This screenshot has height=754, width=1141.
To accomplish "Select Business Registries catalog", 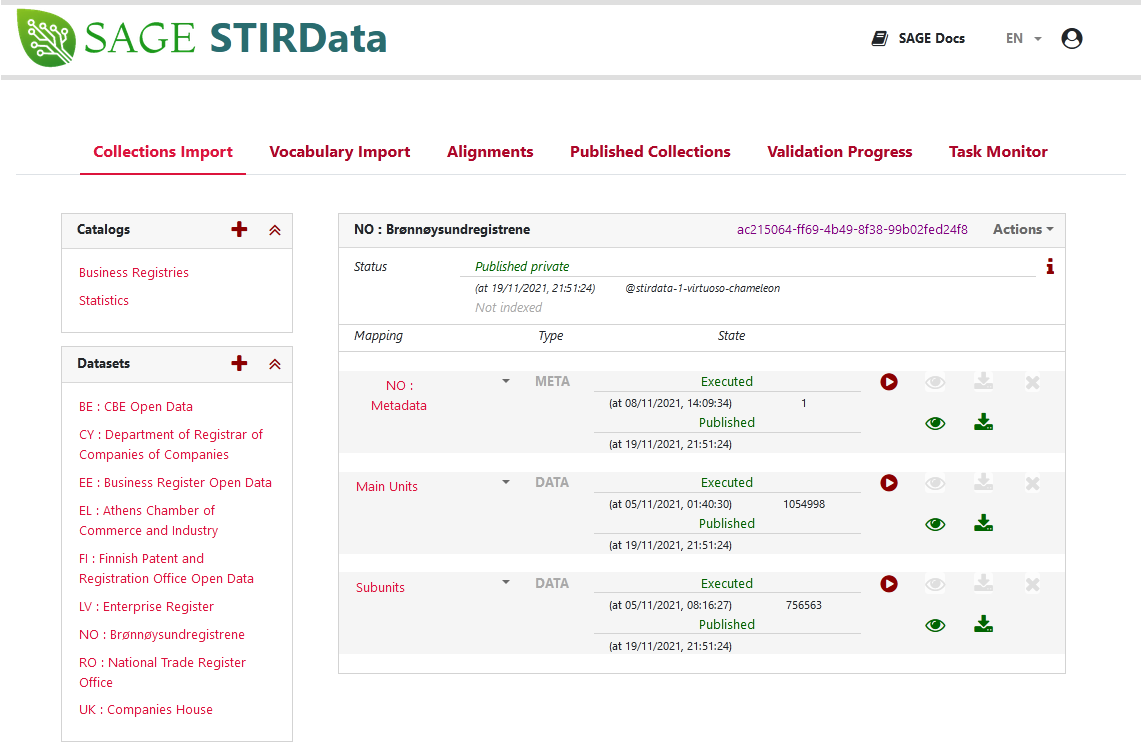I will [134, 272].
